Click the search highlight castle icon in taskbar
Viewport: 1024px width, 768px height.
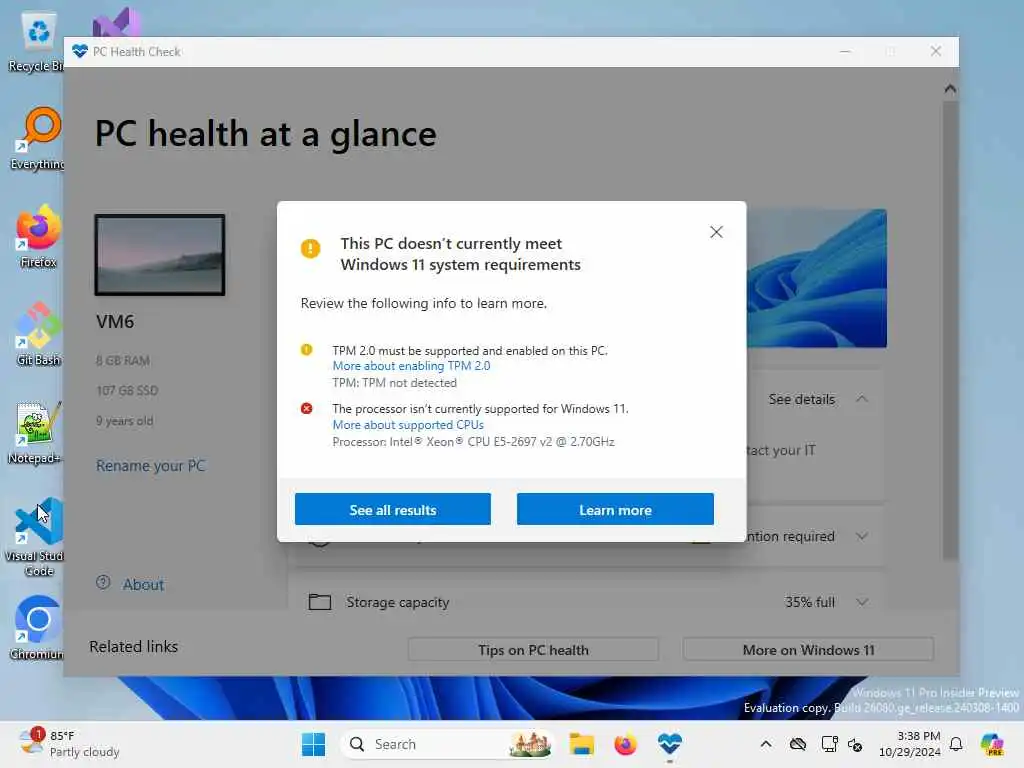pyautogui.click(x=530, y=744)
